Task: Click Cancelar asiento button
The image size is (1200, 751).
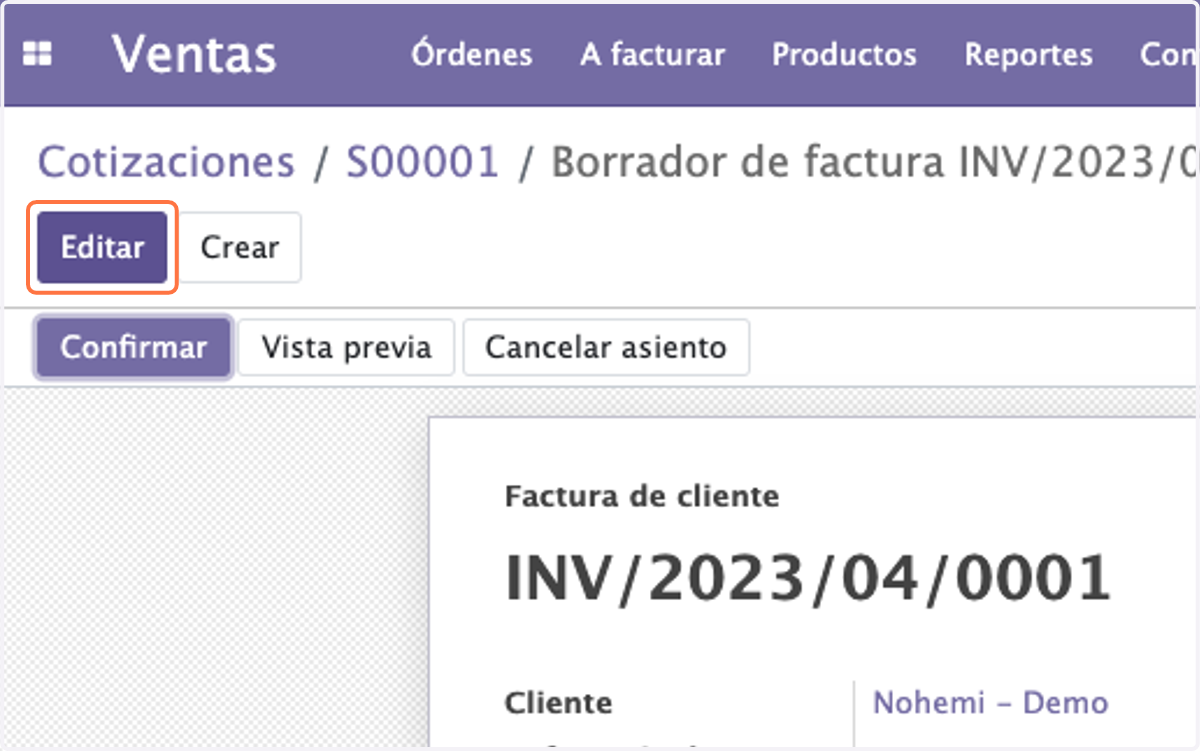Action: (x=606, y=347)
